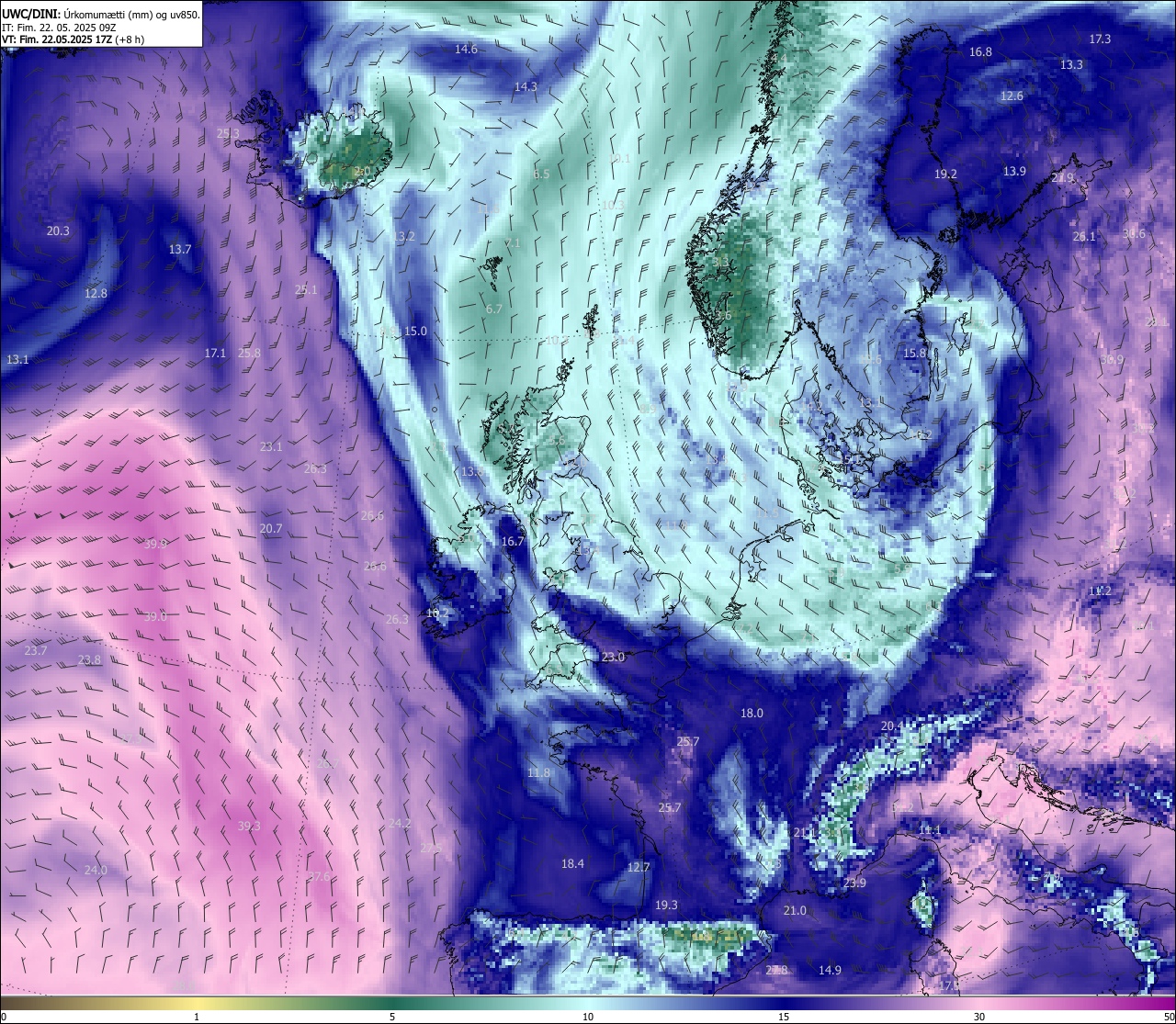The height and width of the screenshot is (1024, 1176).
Task: Pick the 12.6 value label
Action: tap(1012, 96)
